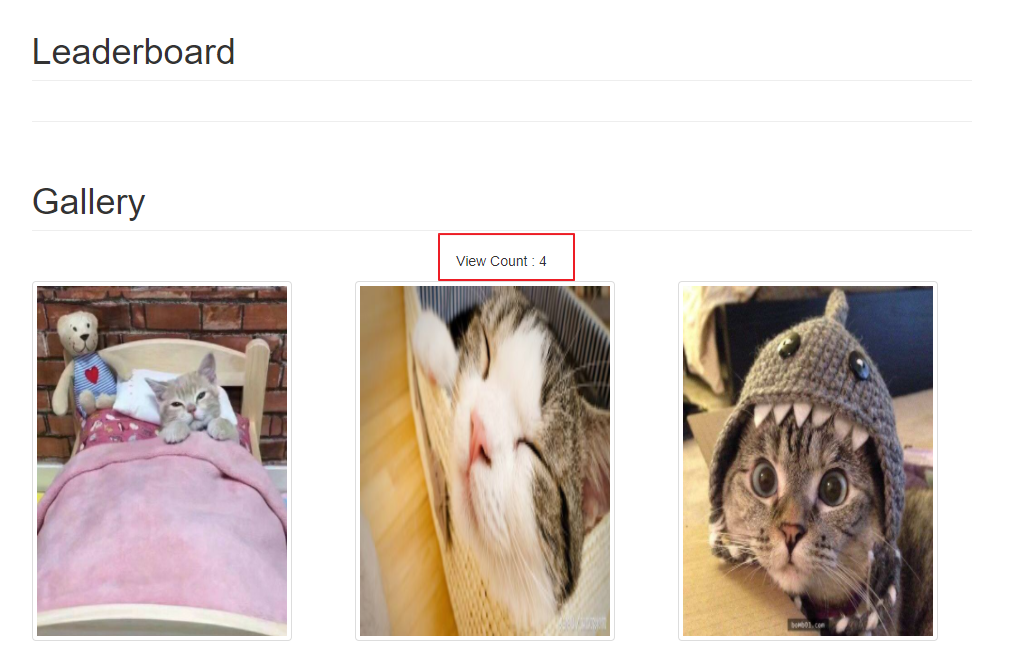Open the sleeping cat gallery thumbnail
The width and height of the screenshot is (1009, 657).
[485, 461]
